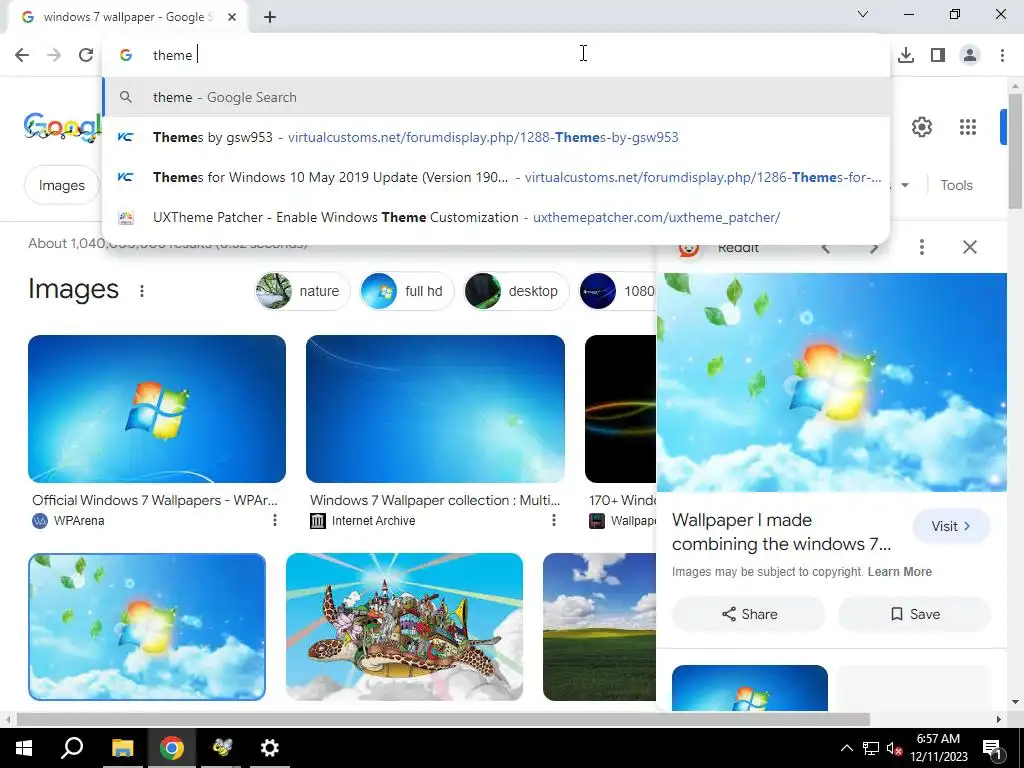Open the 'Learn More' copyright link

click(x=899, y=571)
